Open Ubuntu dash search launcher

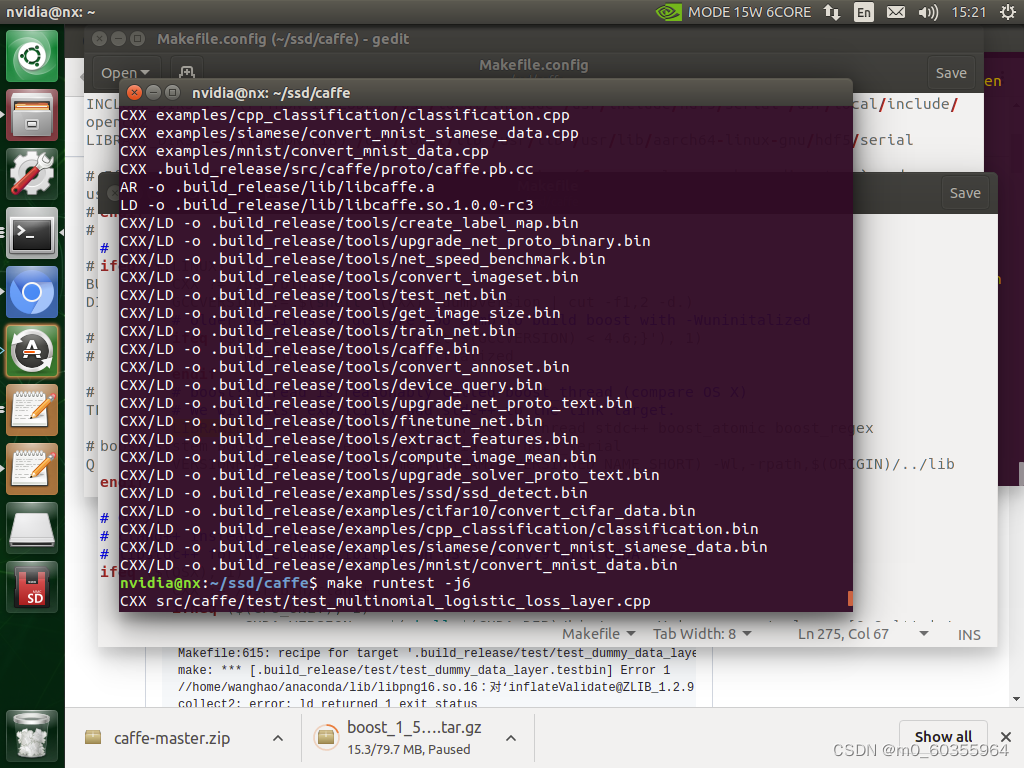pos(32,56)
